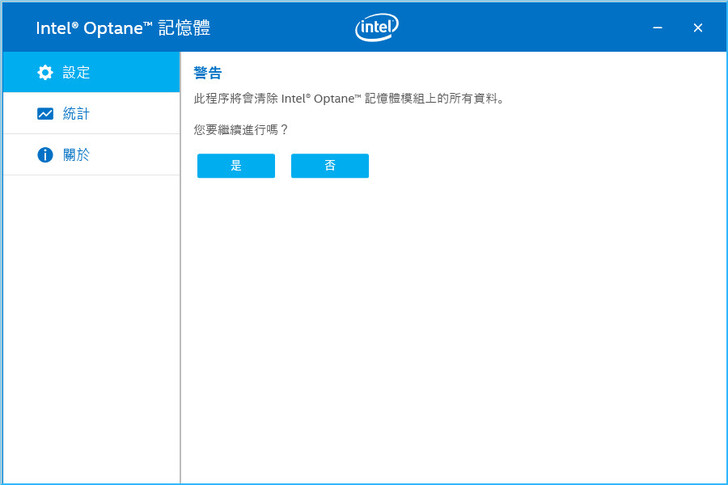Screen dimensions: 728x485
Task: Click the gear icon beside 設定
Action: point(44,72)
